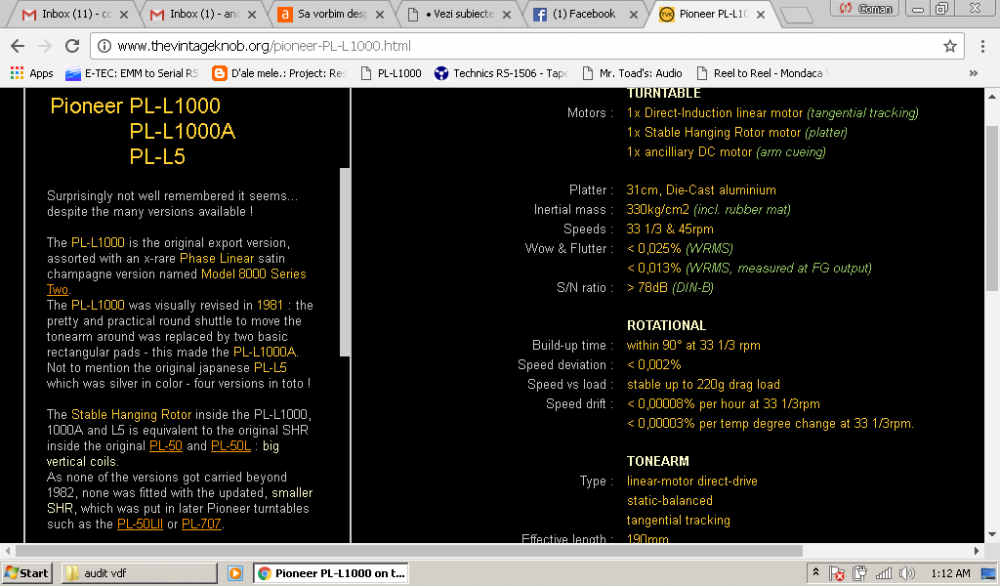Switch to the Inbox (11) Gmail tab
Screen dimensions: 1000x586
click(73, 14)
